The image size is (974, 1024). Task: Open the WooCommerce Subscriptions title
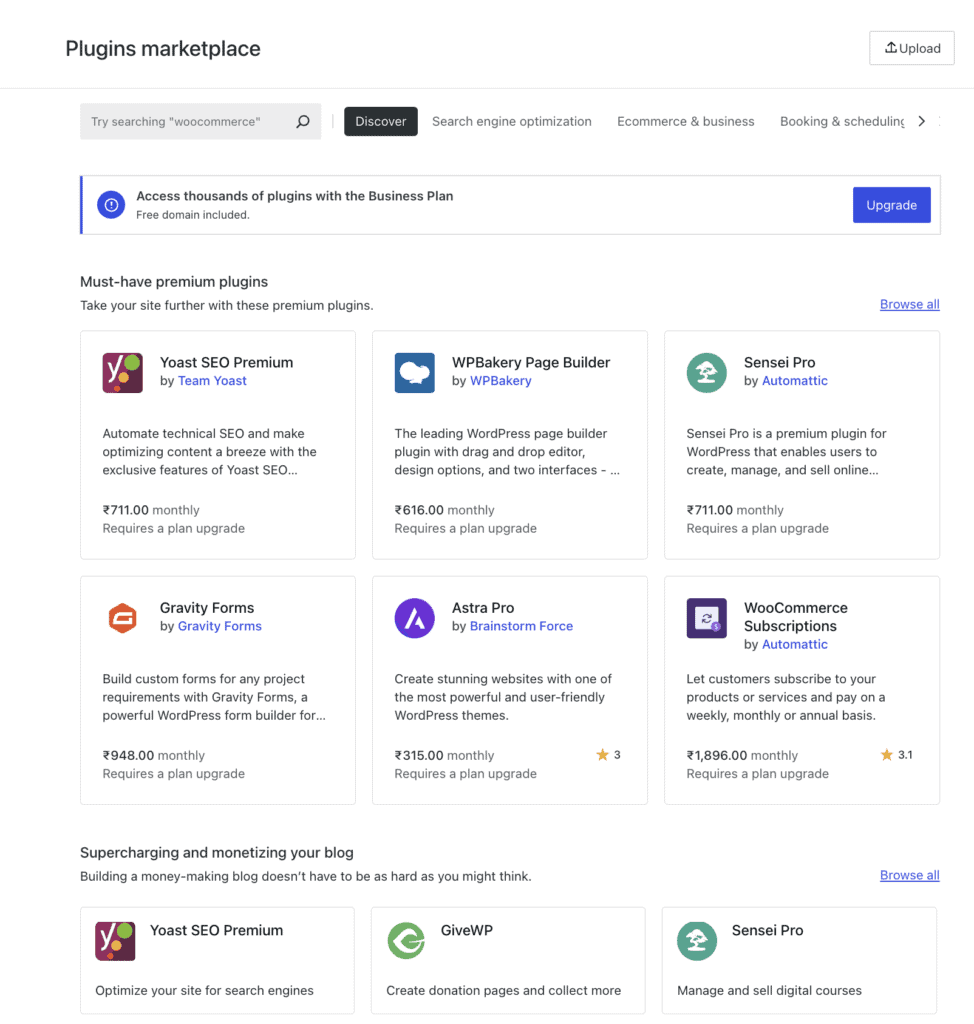(796, 617)
